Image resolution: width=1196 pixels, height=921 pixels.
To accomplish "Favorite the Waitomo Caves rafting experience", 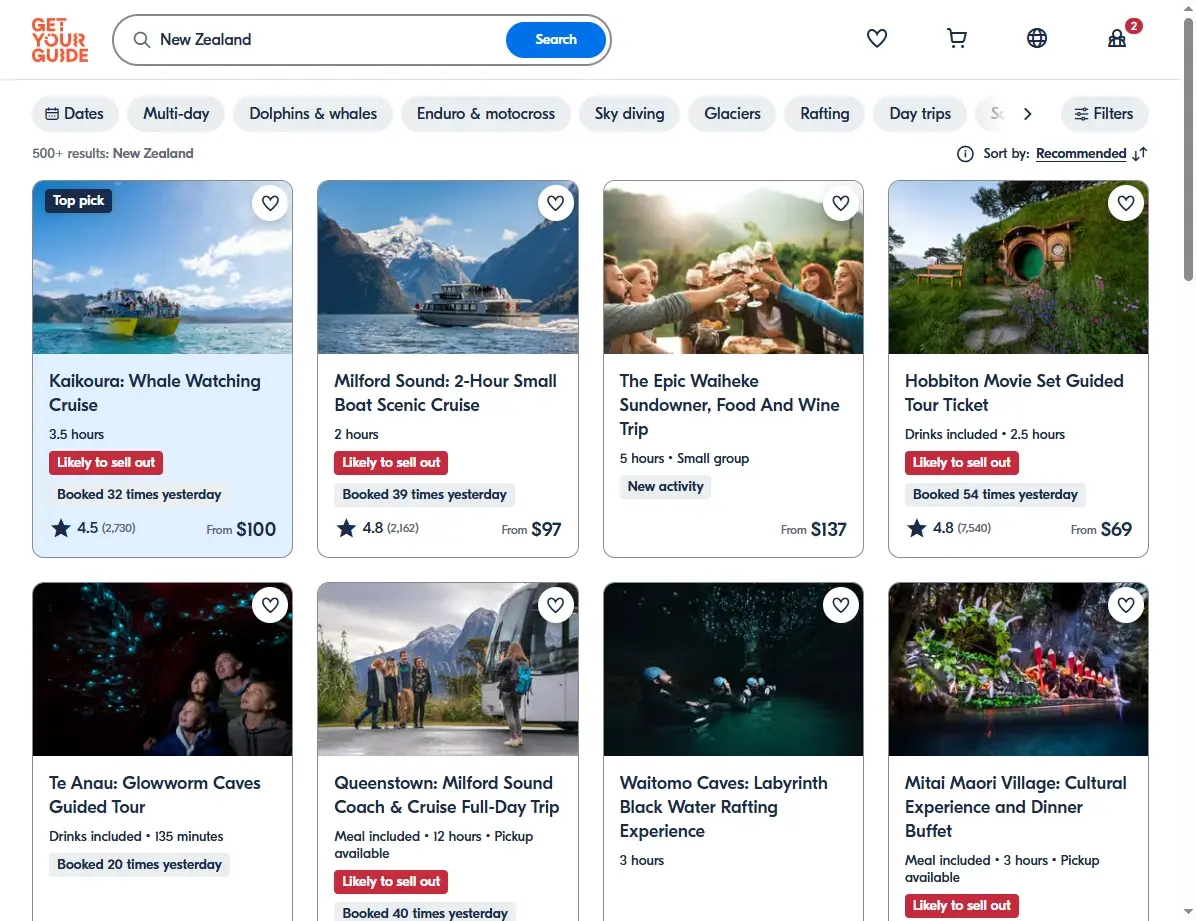I will [841, 605].
